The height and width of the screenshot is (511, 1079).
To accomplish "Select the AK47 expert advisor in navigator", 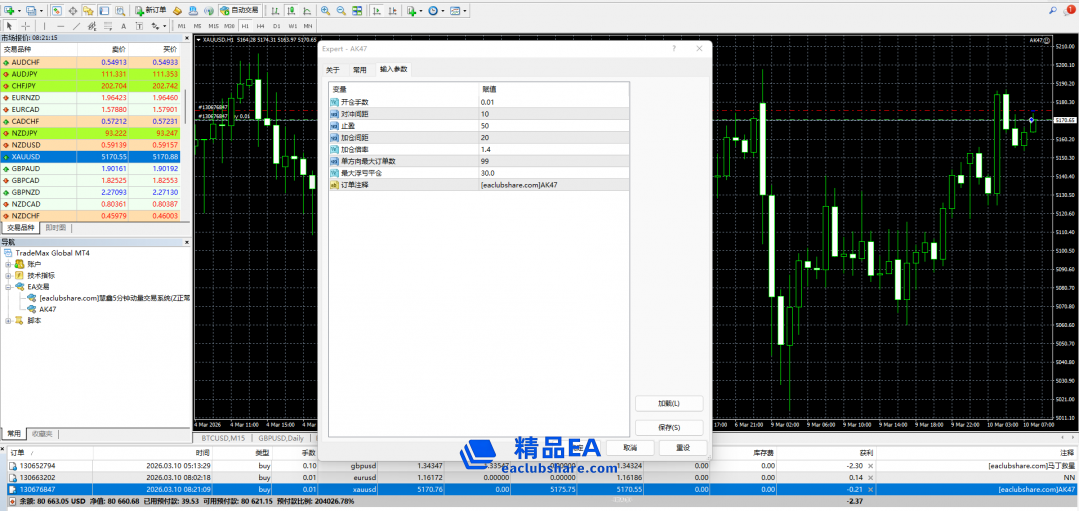I will pyautogui.click(x=47, y=309).
